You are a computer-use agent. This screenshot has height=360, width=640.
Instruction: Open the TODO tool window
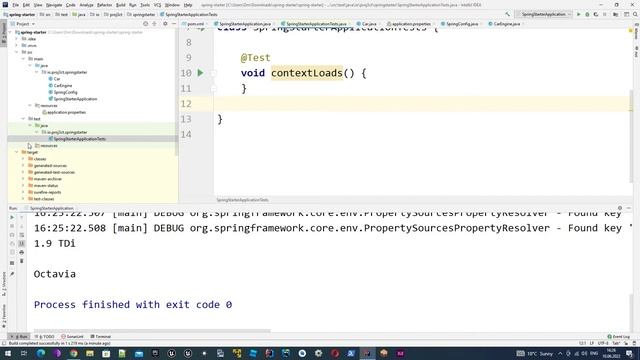(45, 337)
